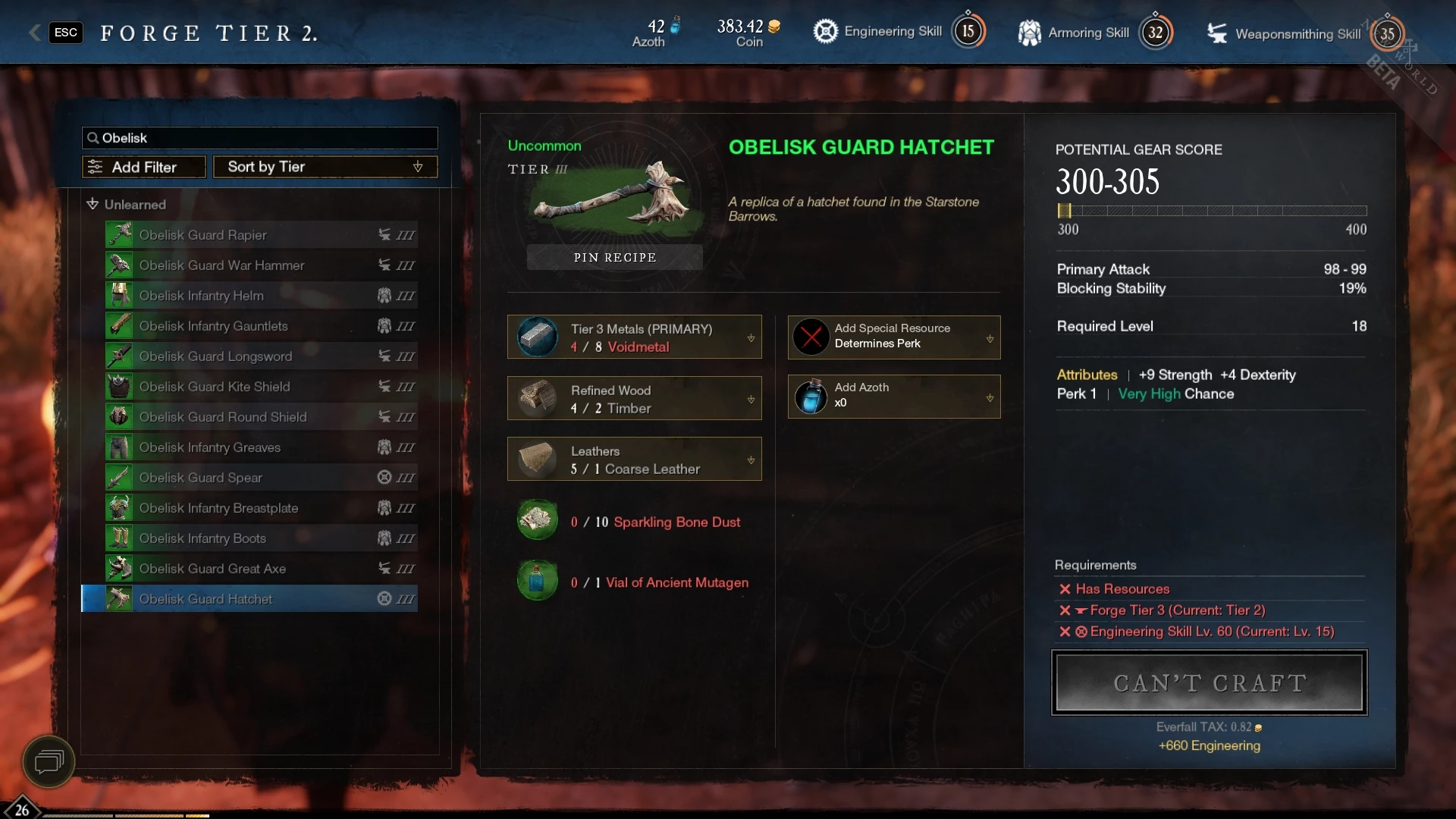Select Obelisk Infantry Breastplate recipe

pos(261,507)
